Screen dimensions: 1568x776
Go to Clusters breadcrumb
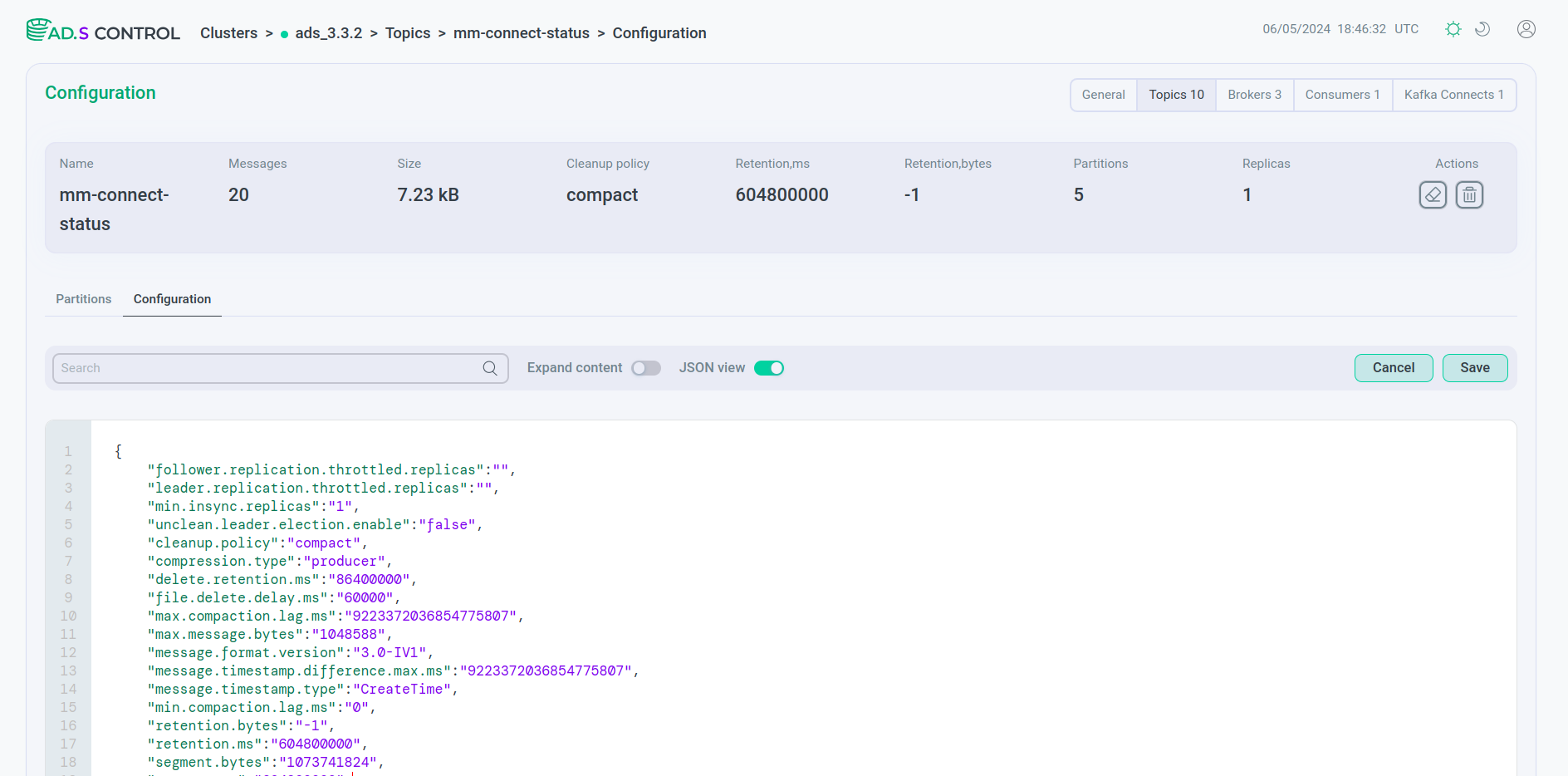tap(228, 33)
